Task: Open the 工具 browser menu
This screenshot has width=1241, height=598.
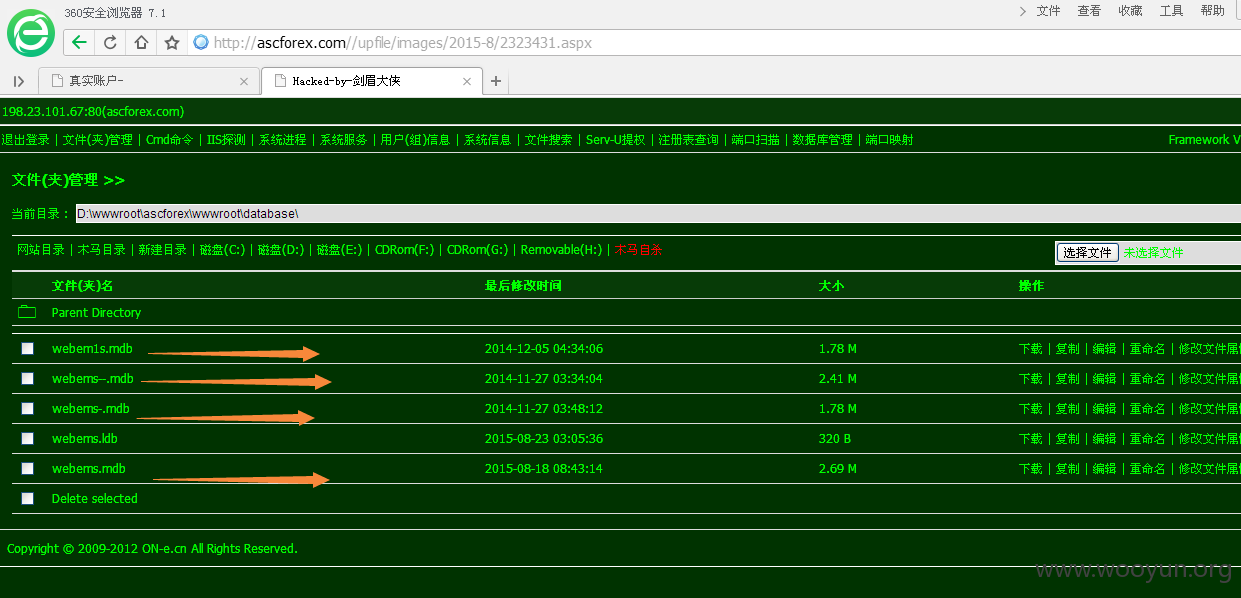Action: click(1171, 11)
